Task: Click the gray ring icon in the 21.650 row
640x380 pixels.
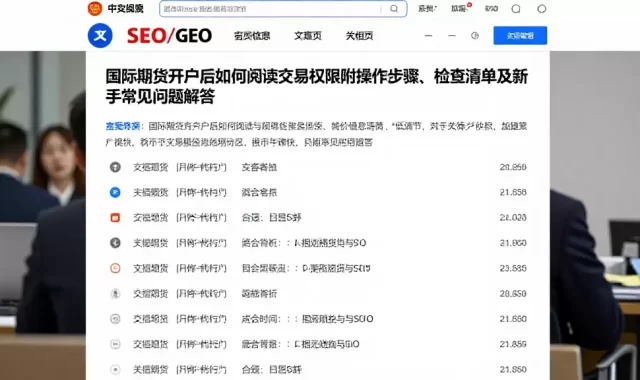Action: (115, 319)
